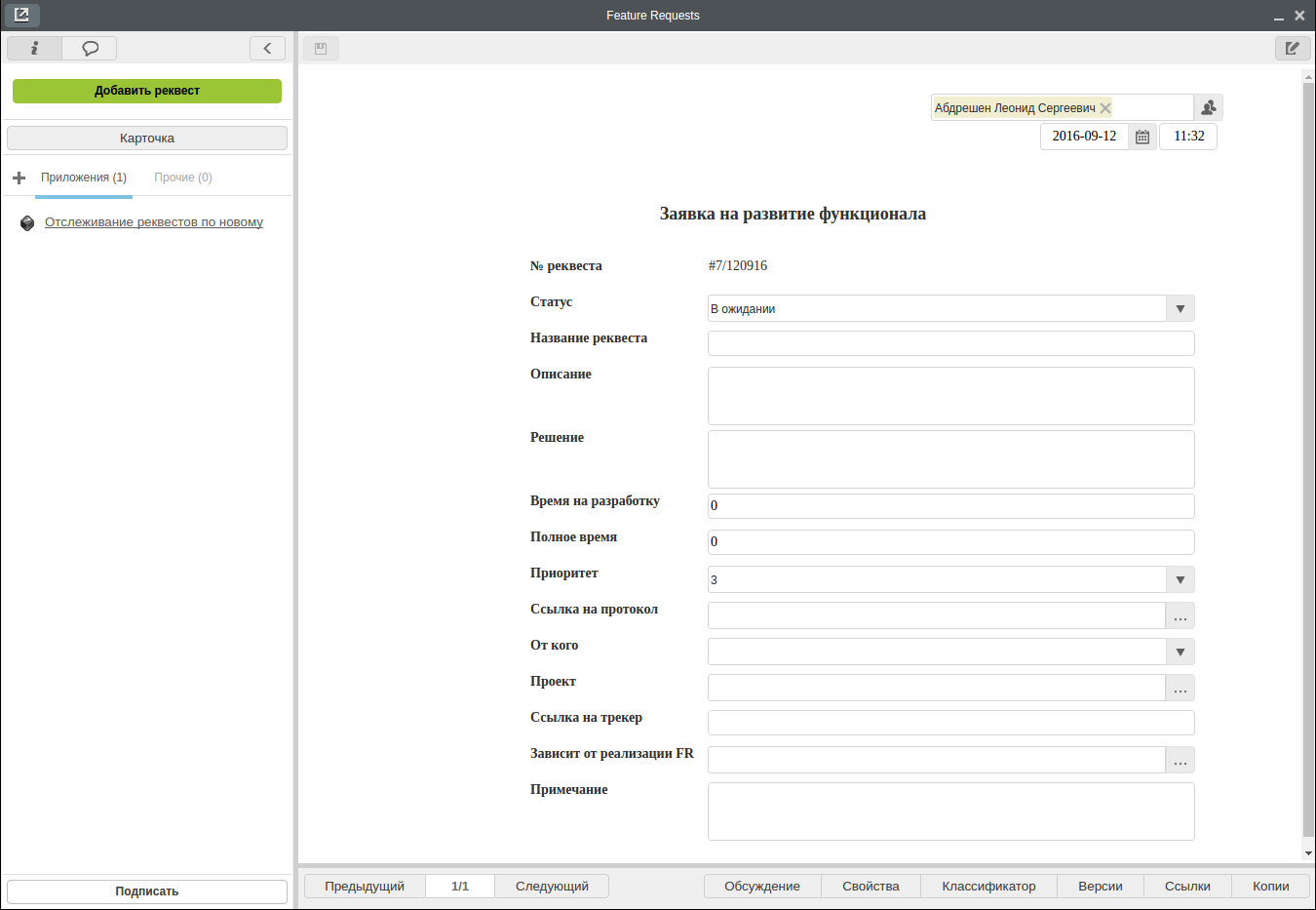Click the Зависит от реализации FR field
This screenshot has height=910, width=1316.
937,760
